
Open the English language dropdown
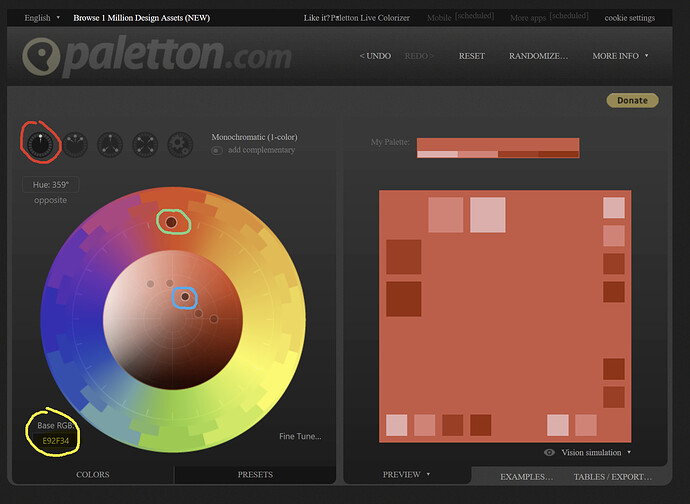[x=42, y=18]
